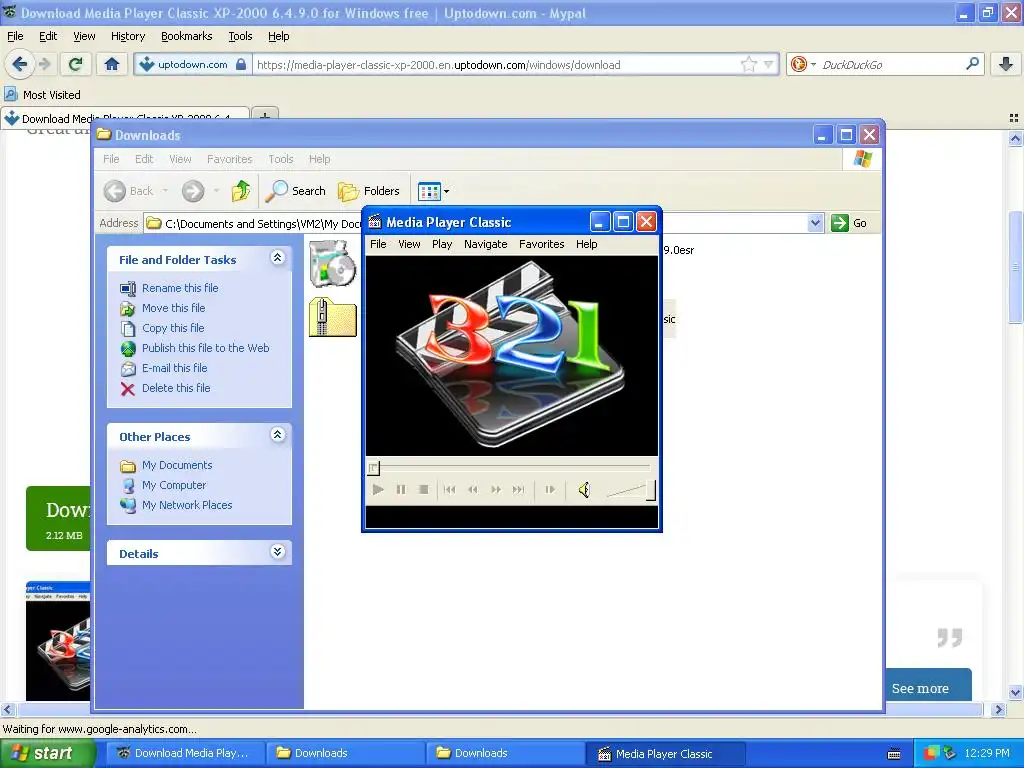The height and width of the screenshot is (768, 1024).
Task: Switch to Media Player Classic taskbar button
Action: [x=664, y=754]
